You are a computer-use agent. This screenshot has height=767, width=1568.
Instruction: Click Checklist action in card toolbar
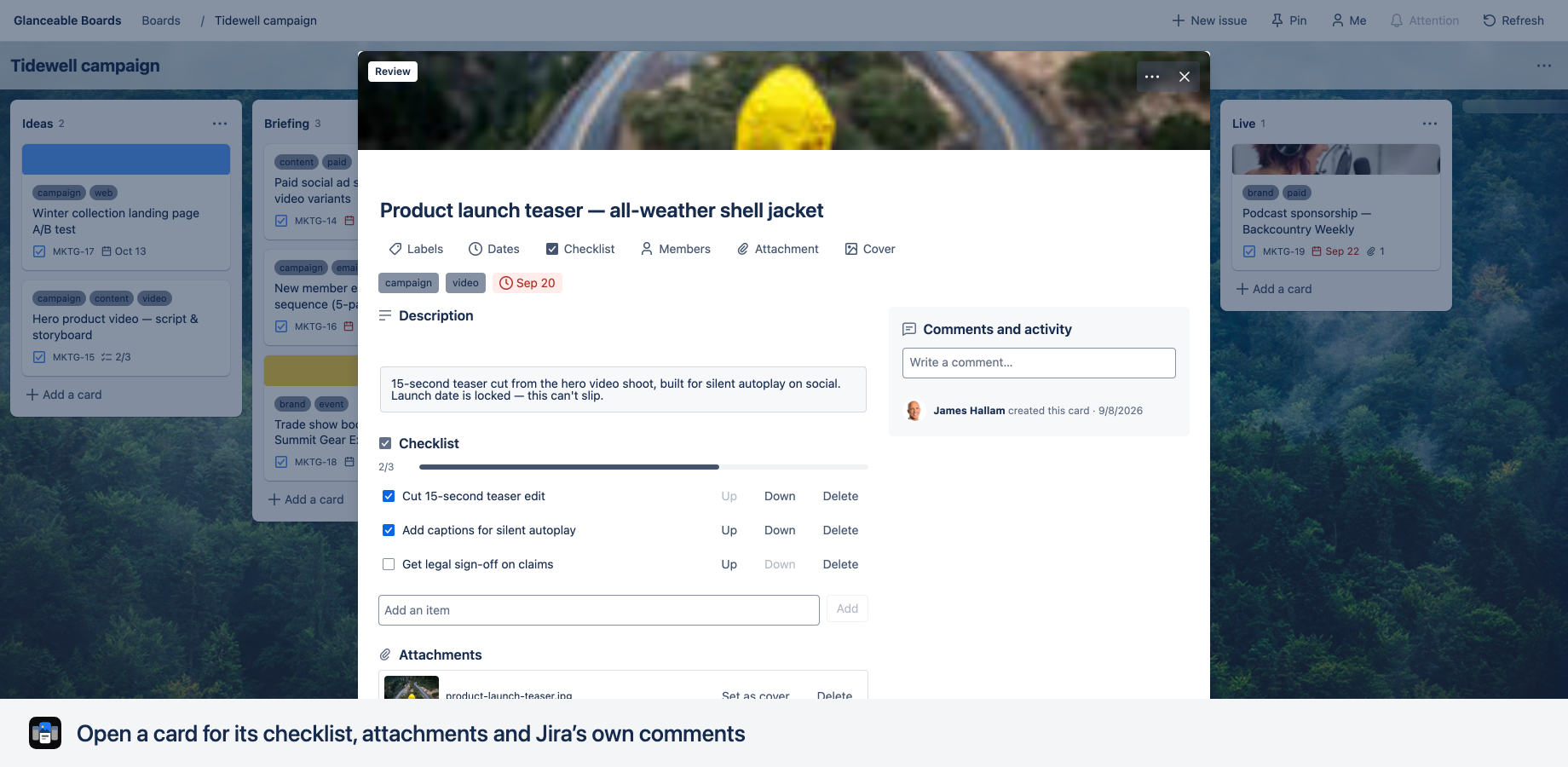pos(580,249)
